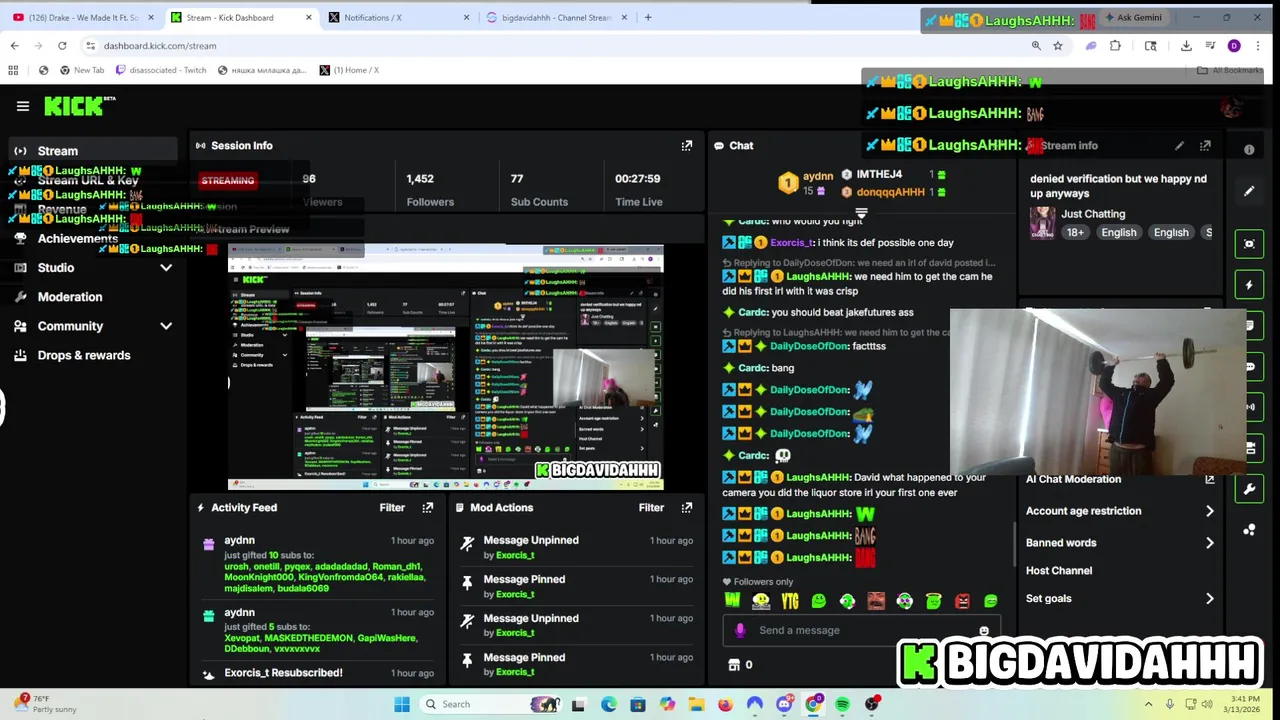
Task: Open the disassociated - Twitch bookmark
Action: (161, 70)
